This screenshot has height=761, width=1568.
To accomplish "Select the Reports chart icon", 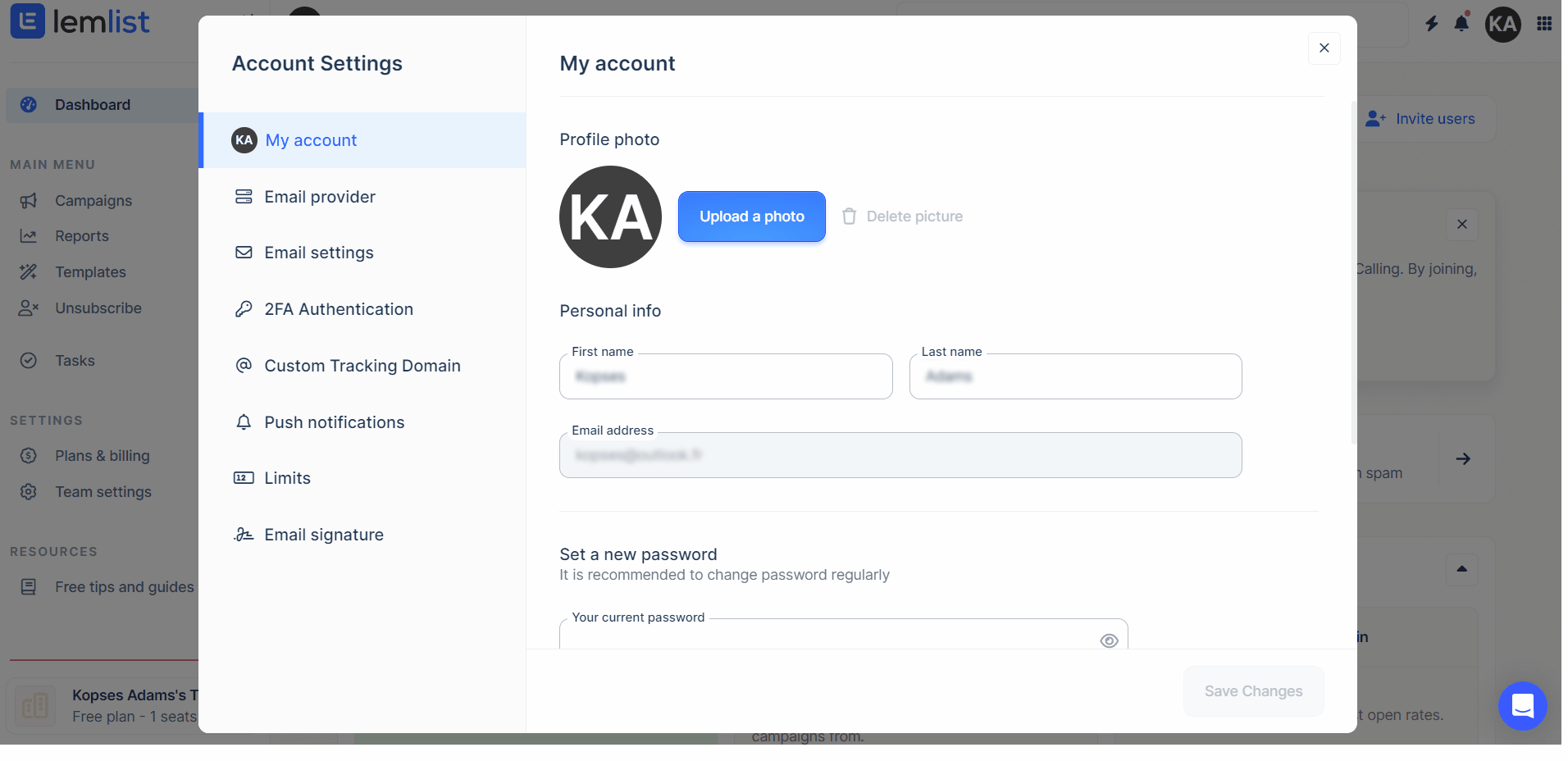I will [x=29, y=236].
